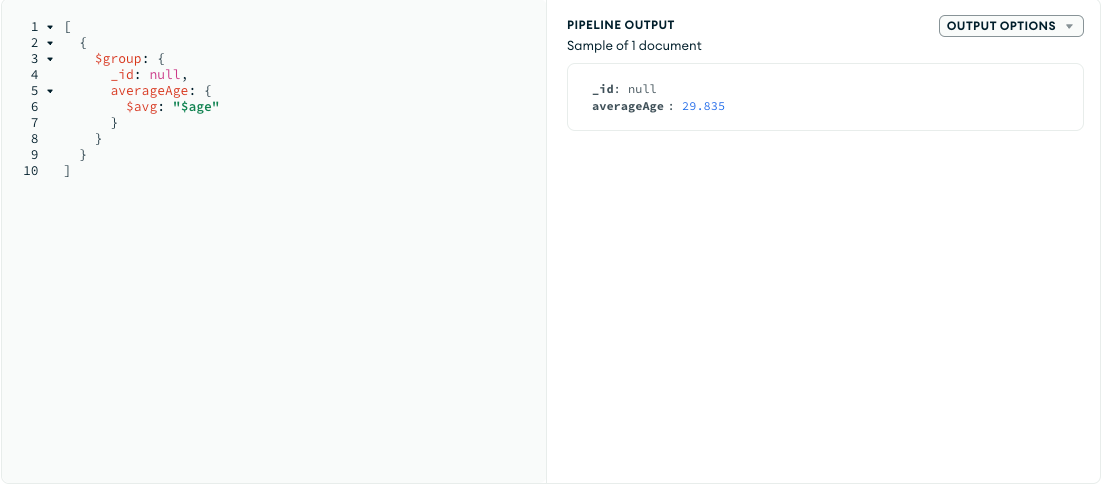This screenshot has width=1103, height=486.
Task: Click the $avg operator text
Action: coord(141,106)
